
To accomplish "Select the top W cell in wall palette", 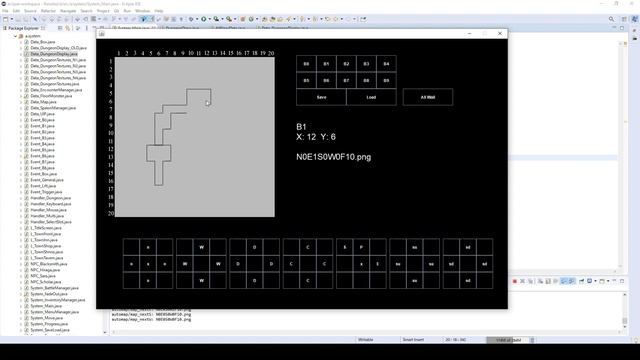I will coord(201,247).
